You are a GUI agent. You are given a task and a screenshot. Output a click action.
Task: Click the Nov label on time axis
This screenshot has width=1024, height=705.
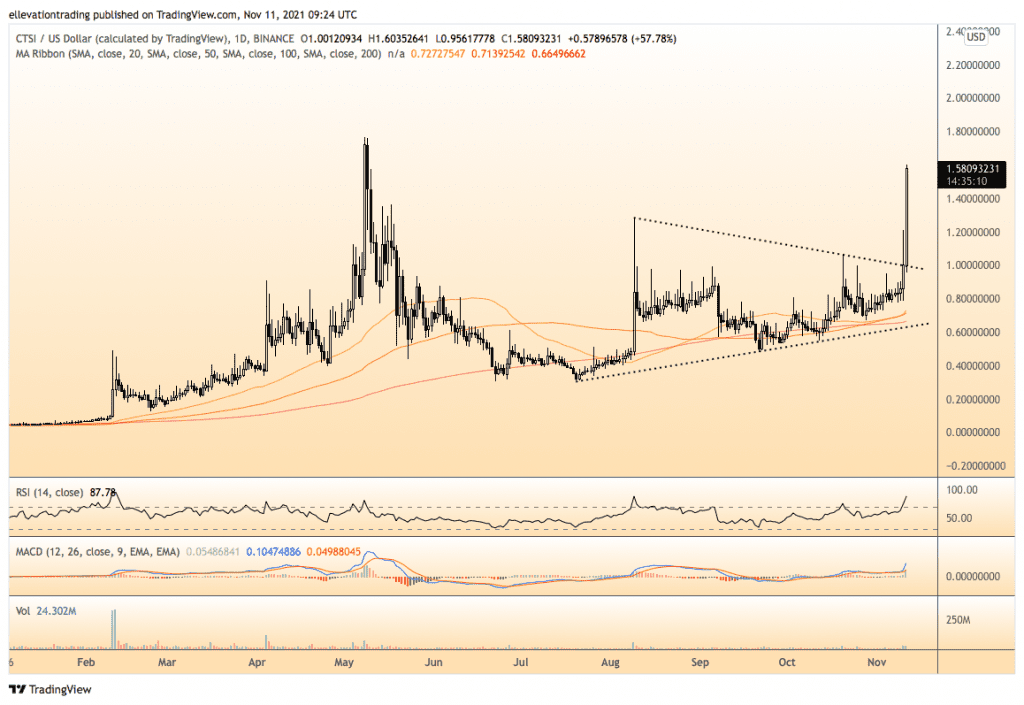point(876,663)
